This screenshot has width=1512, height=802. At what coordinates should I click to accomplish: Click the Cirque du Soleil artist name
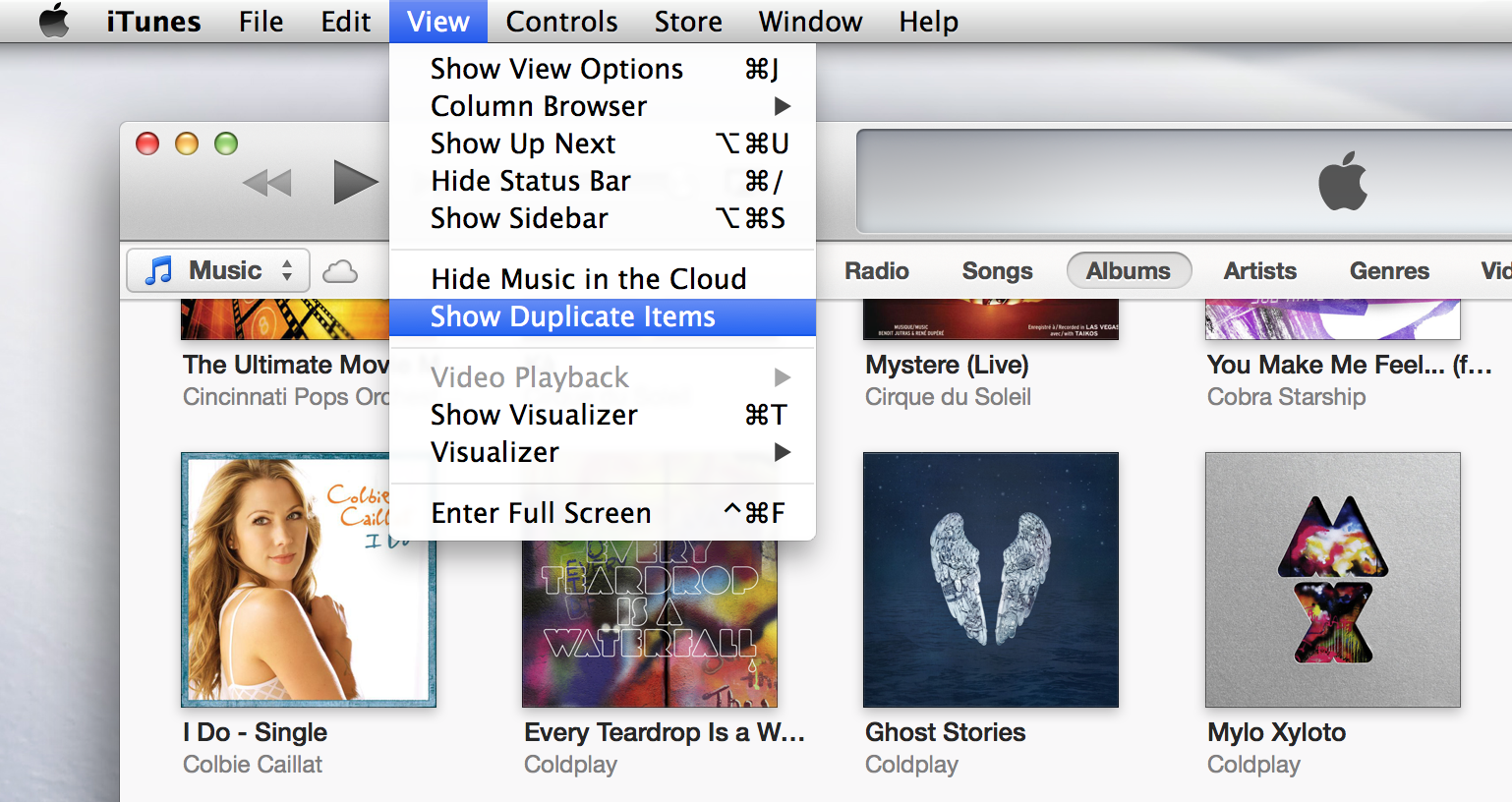click(x=948, y=397)
